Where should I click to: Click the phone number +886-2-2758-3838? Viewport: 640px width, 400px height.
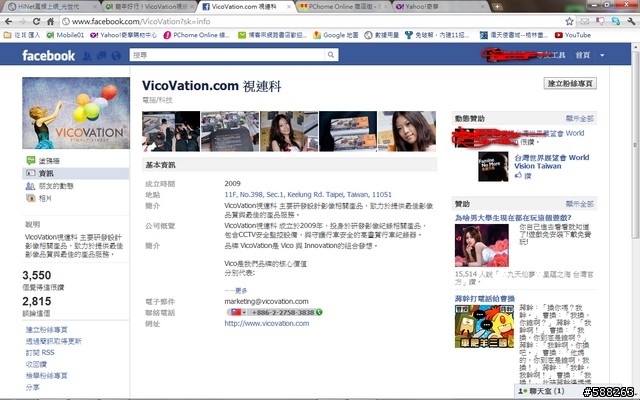pyautogui.click(x=283, y=312)
